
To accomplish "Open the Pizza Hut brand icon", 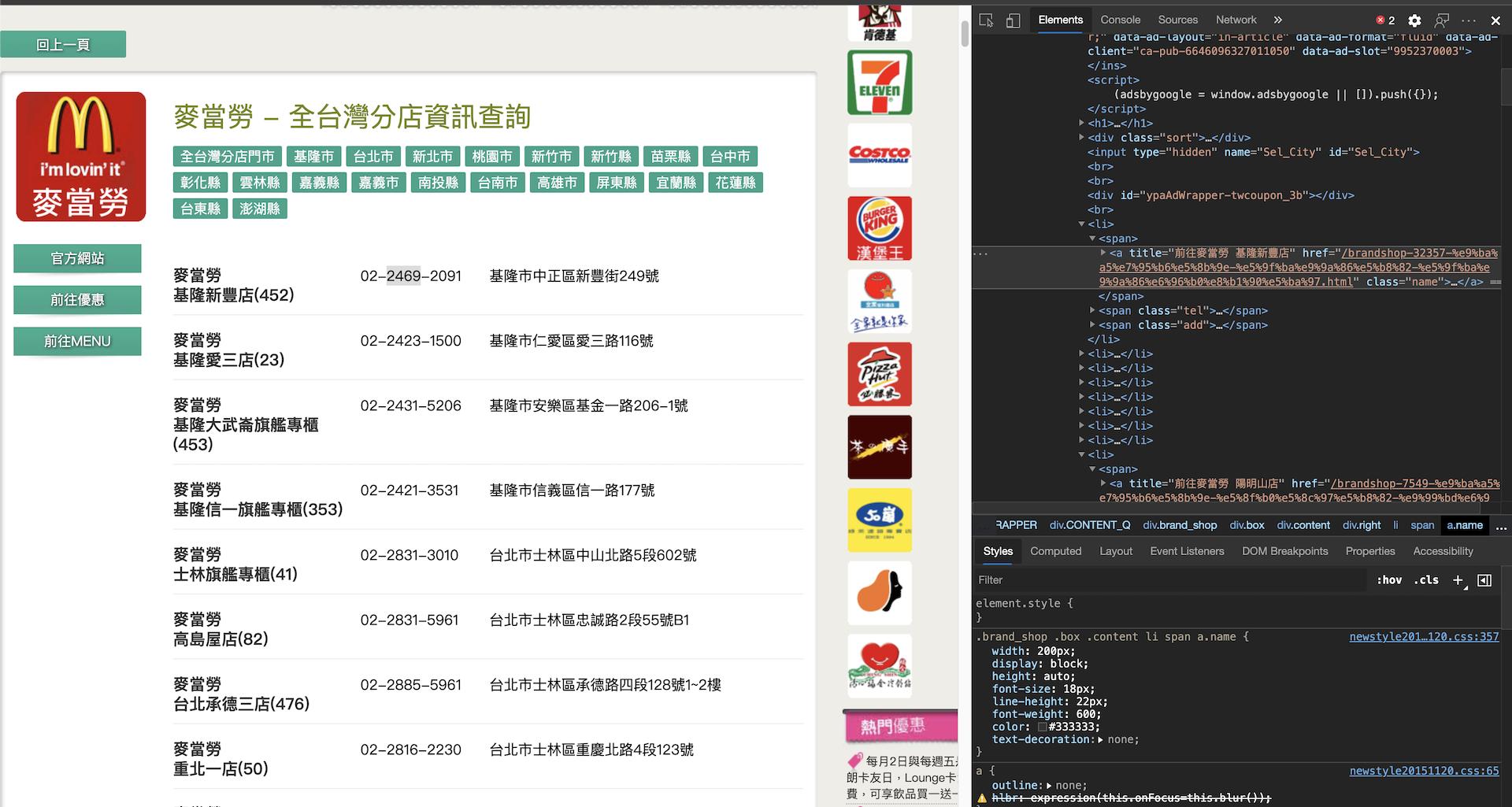I will click(880, 374).
